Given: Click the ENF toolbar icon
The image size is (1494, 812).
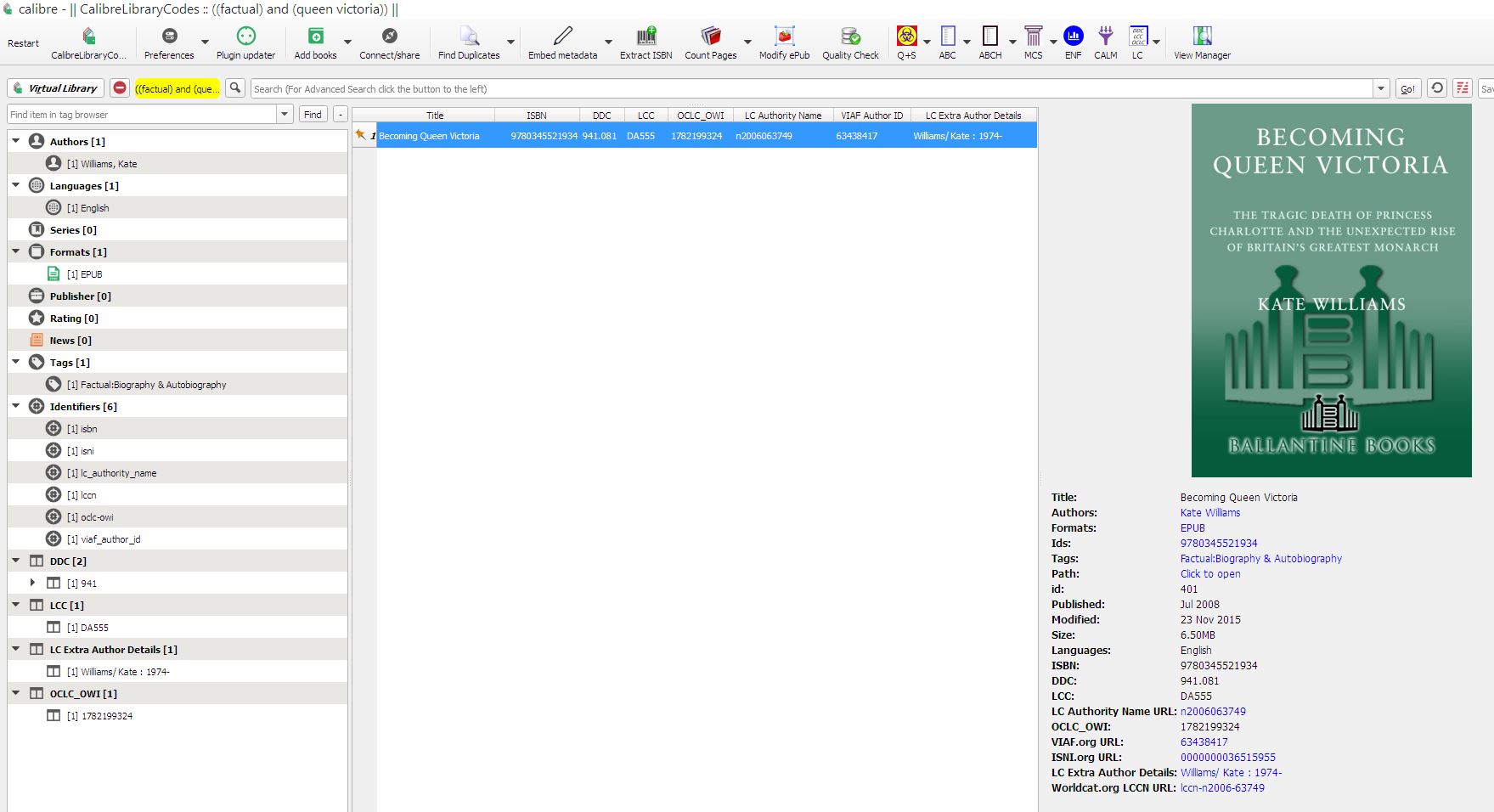Looking at the screenshot, I should pyautogui.click(x=1074, y=37).
